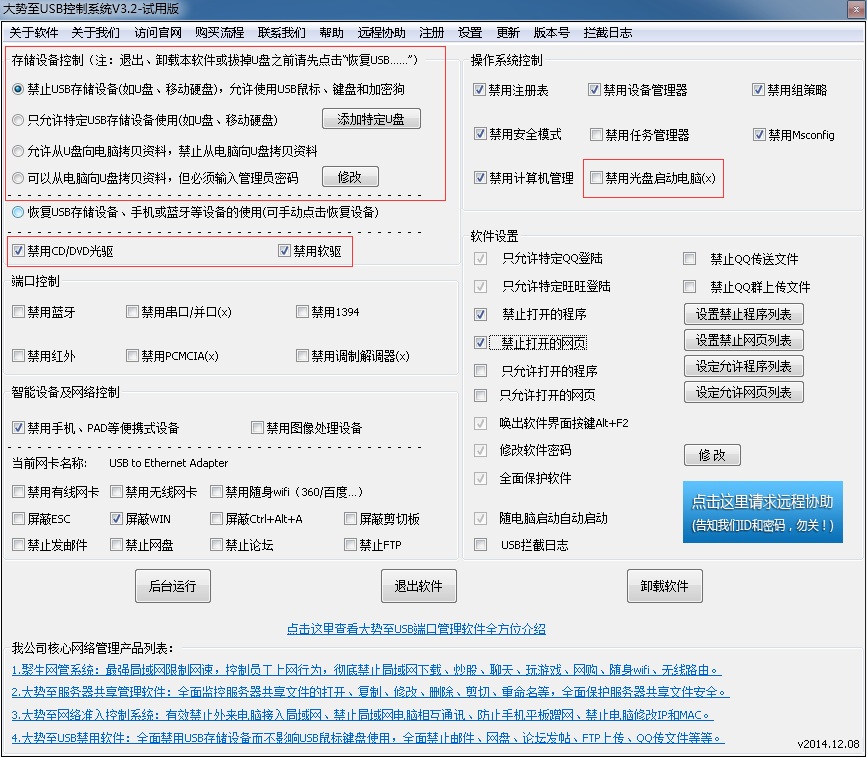Enable the 禁用蓝牙 checkbox

coord(19,312)
